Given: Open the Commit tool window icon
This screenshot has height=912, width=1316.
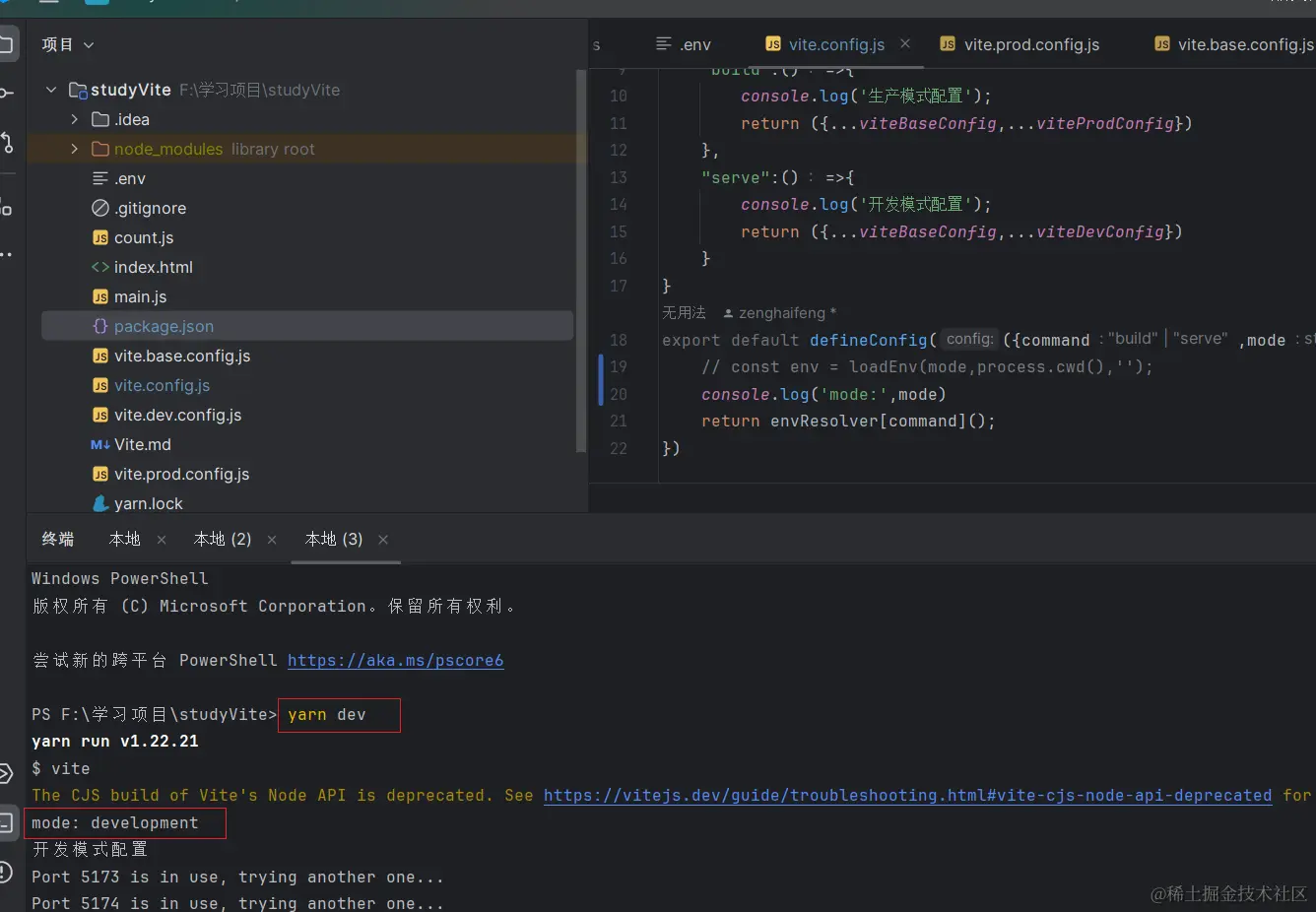Looking at the screenshot, I should coord(6,94).
